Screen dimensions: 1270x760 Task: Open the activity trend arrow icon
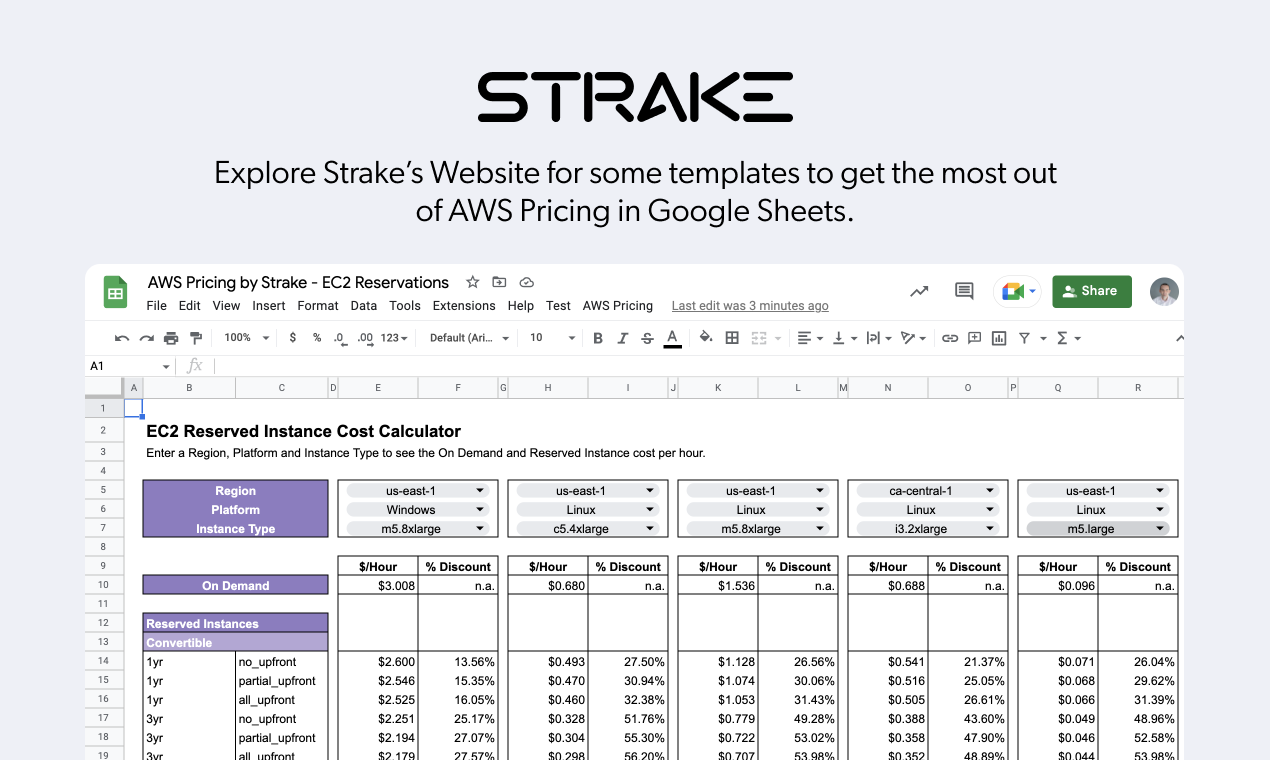919,291
